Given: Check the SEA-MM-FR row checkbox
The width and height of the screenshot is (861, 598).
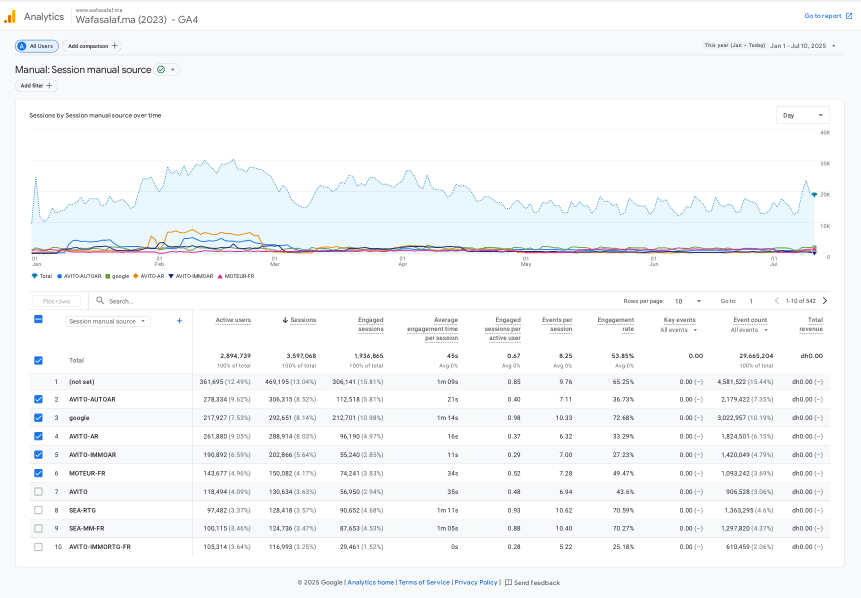Looking at the screenshot, I should coord(38,528).
